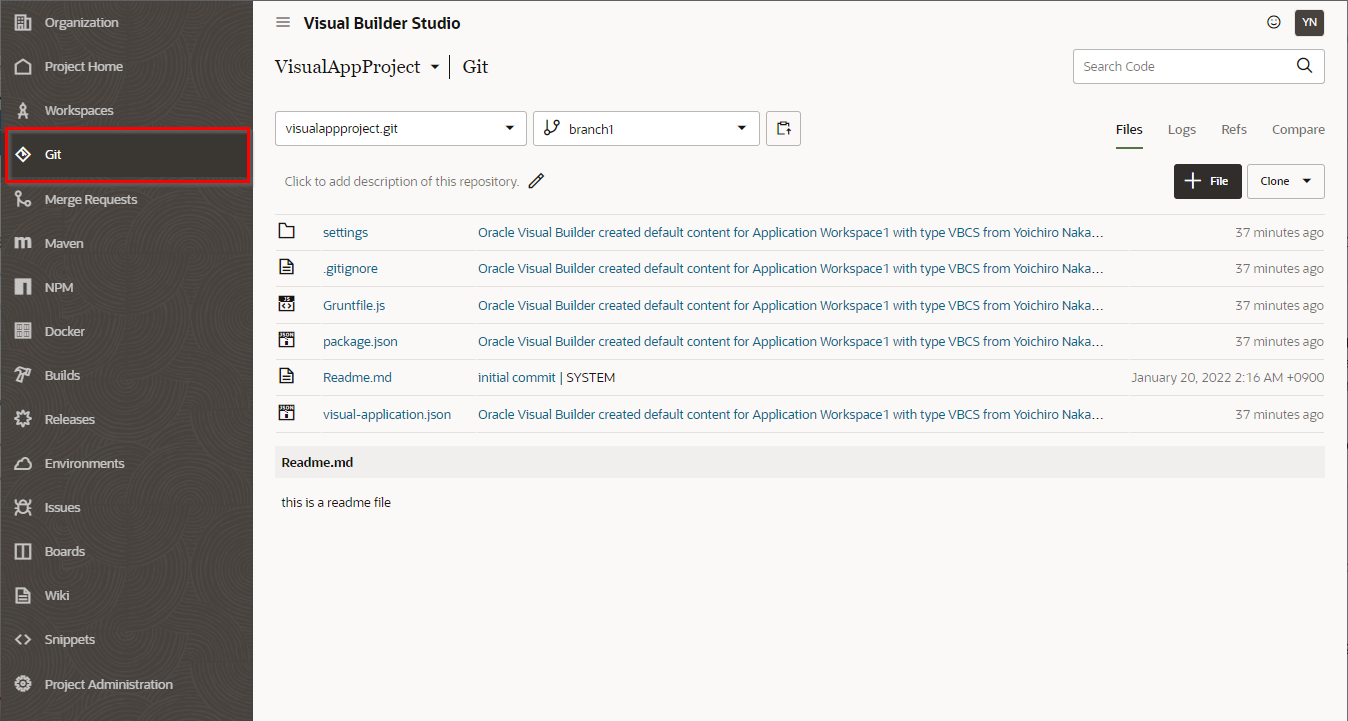Screen dimensions: 1348x721
Task: Open the YN user avatar menu
Action: coord(1309,22)
